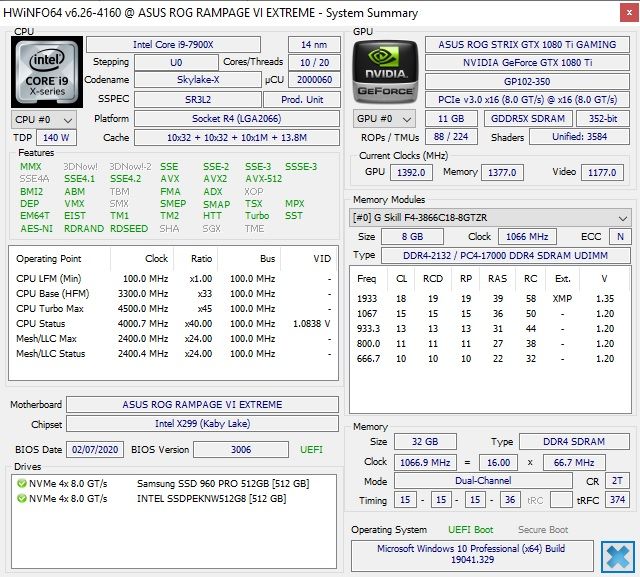Select the CPU Status row
Screen dimensions: 640x577
pyautogui.click(x=173, y=324)
